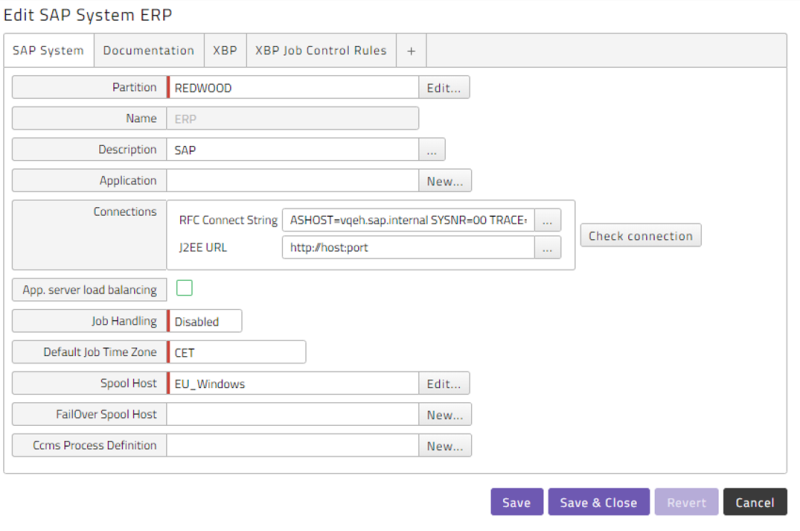Click the Edit SAP System ERP title

[88, 15]
